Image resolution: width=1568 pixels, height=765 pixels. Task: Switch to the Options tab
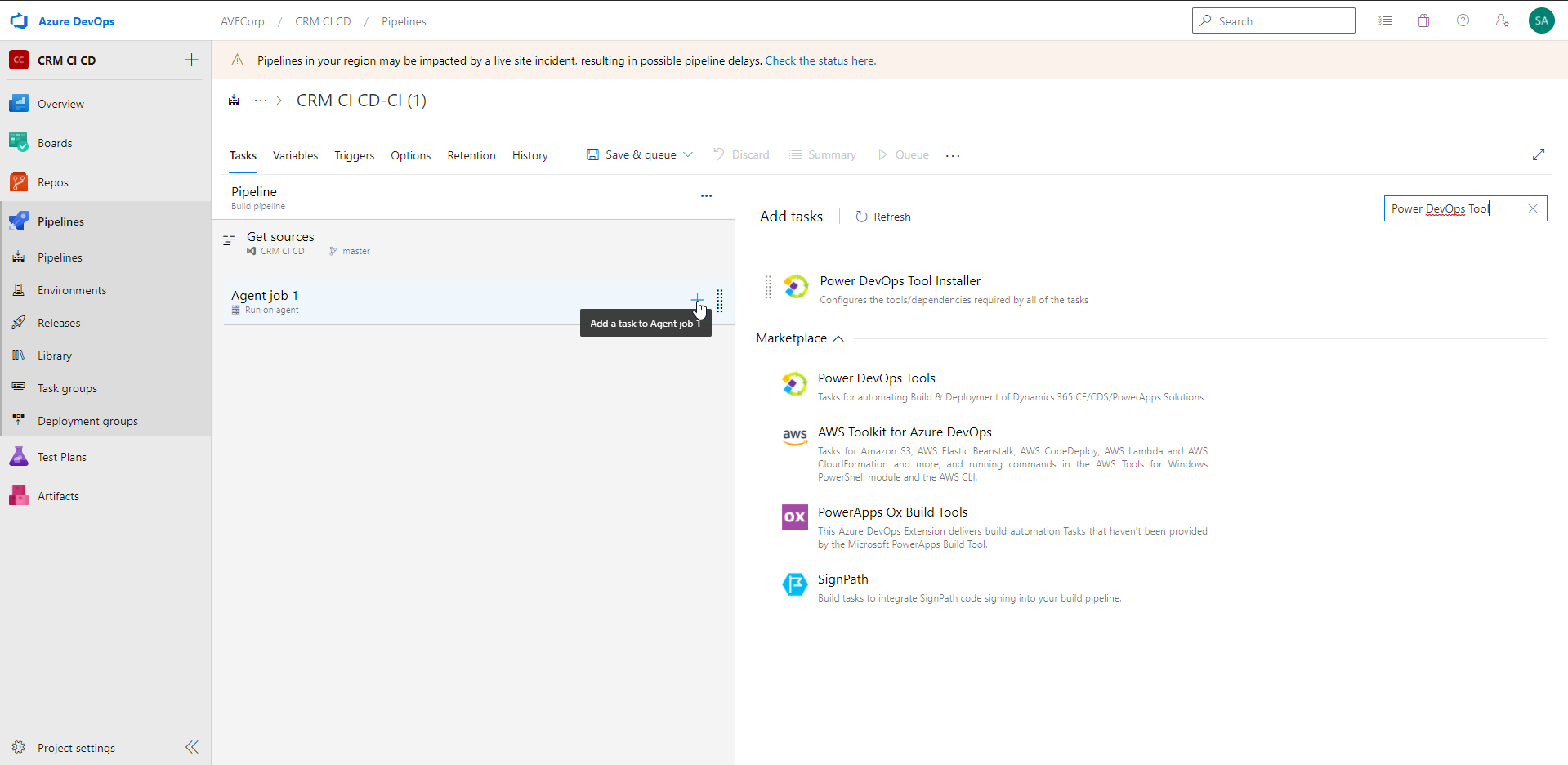click(x=410, y=155)
